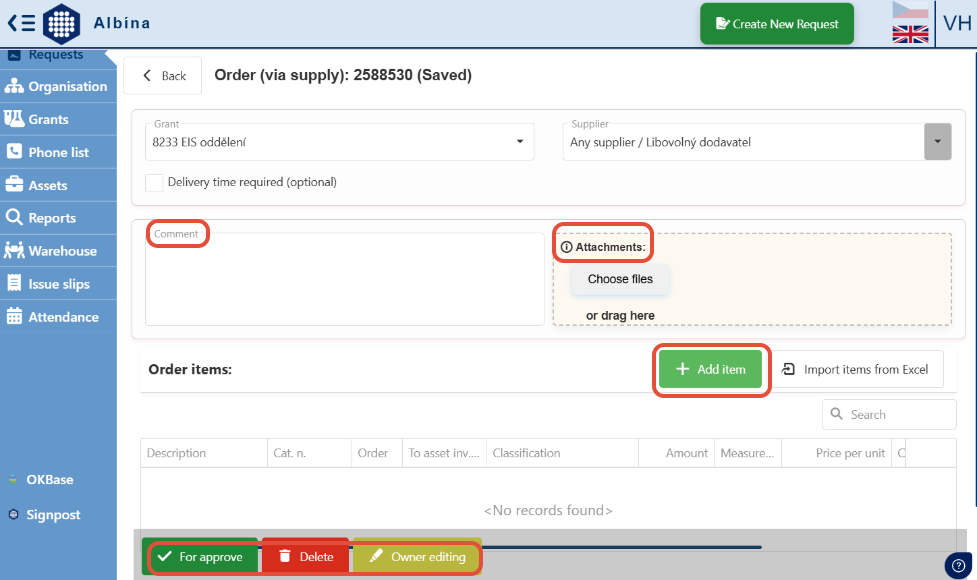Click Create New Request button
The width and height of the screenshot is (977, 580).
tap(777, 24)
